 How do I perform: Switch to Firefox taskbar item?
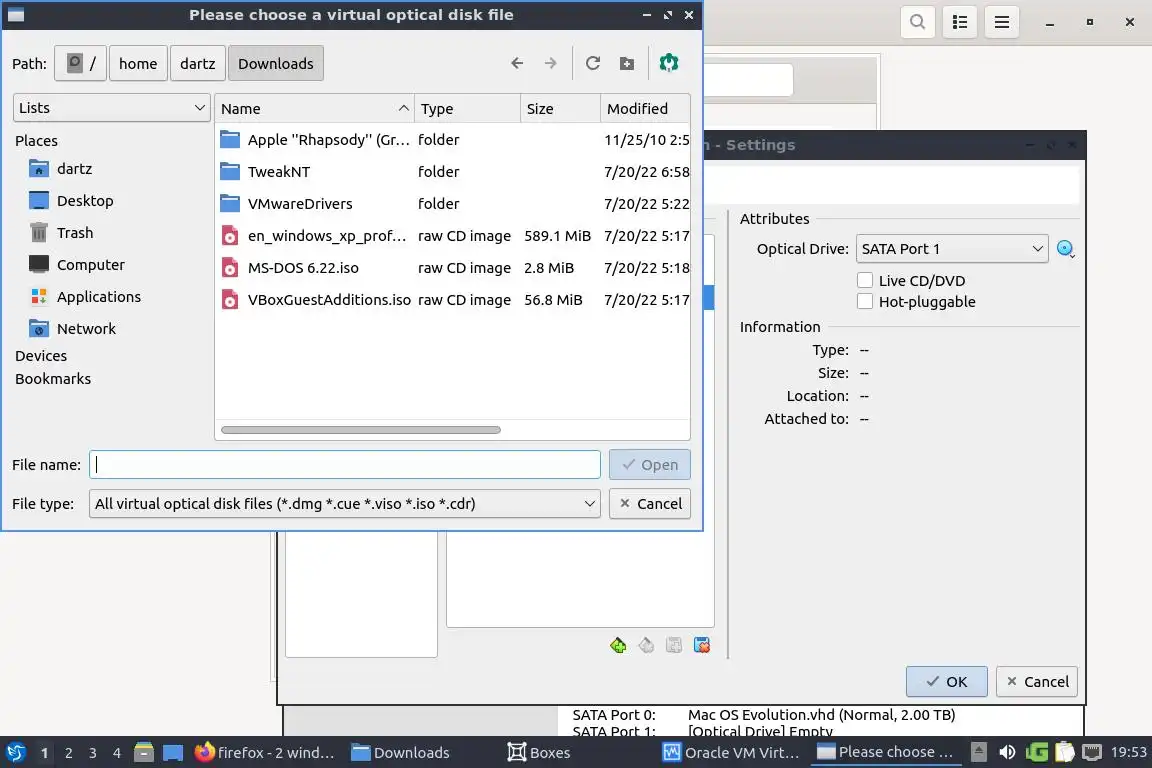(x=264, y=753)
